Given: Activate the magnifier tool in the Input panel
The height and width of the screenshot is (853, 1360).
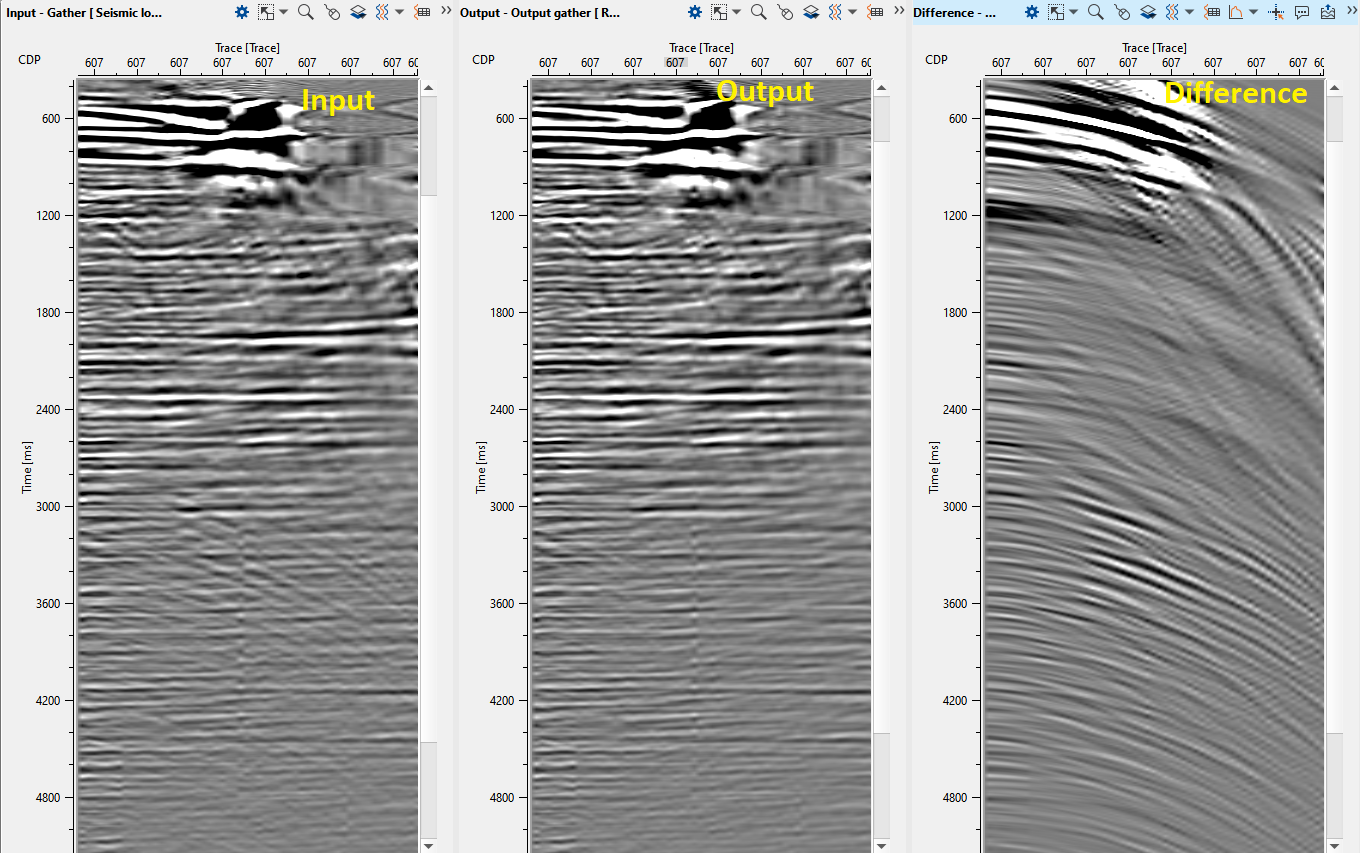Looking at the screenshot, I should (x=306, y=12).
